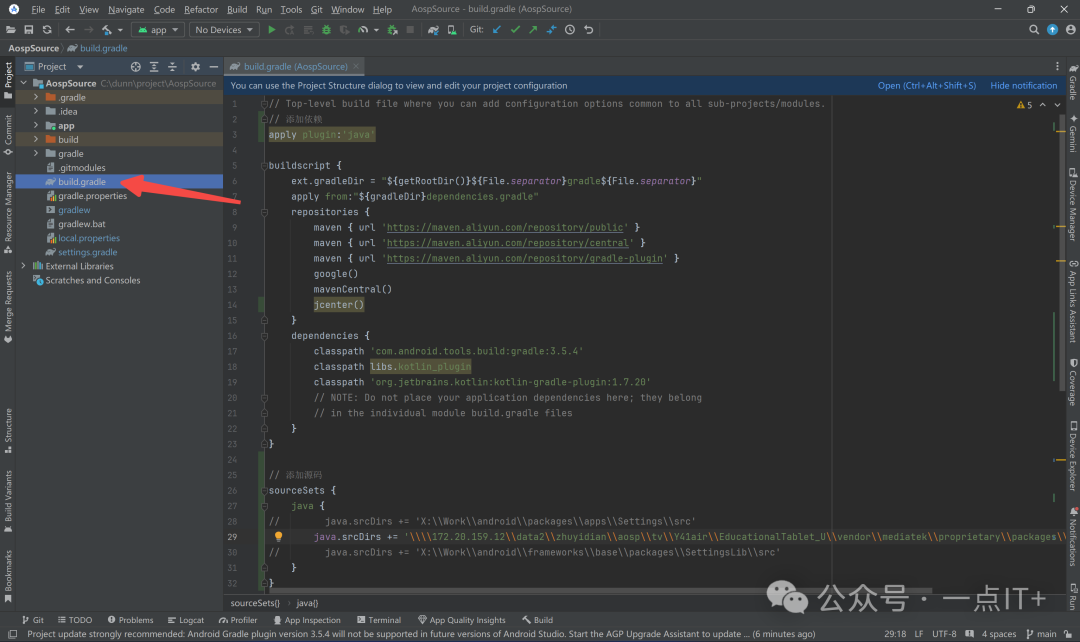
Task: Select opened file locate target icon
Action: tap(136, 67)
